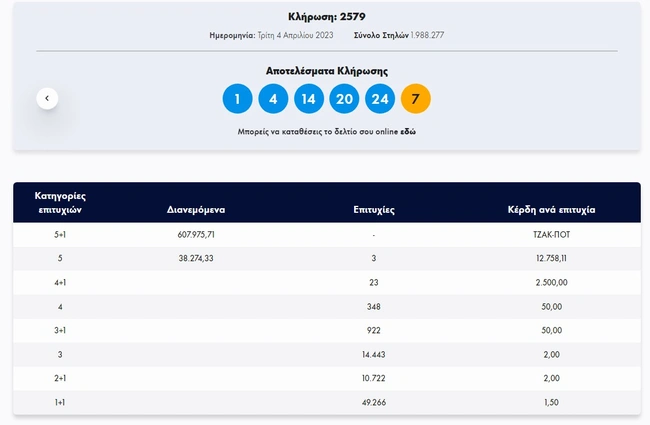The width and height of the screenshot is (650, 425).
Task: Click the blue ball number 1
Action: [237, 99]
